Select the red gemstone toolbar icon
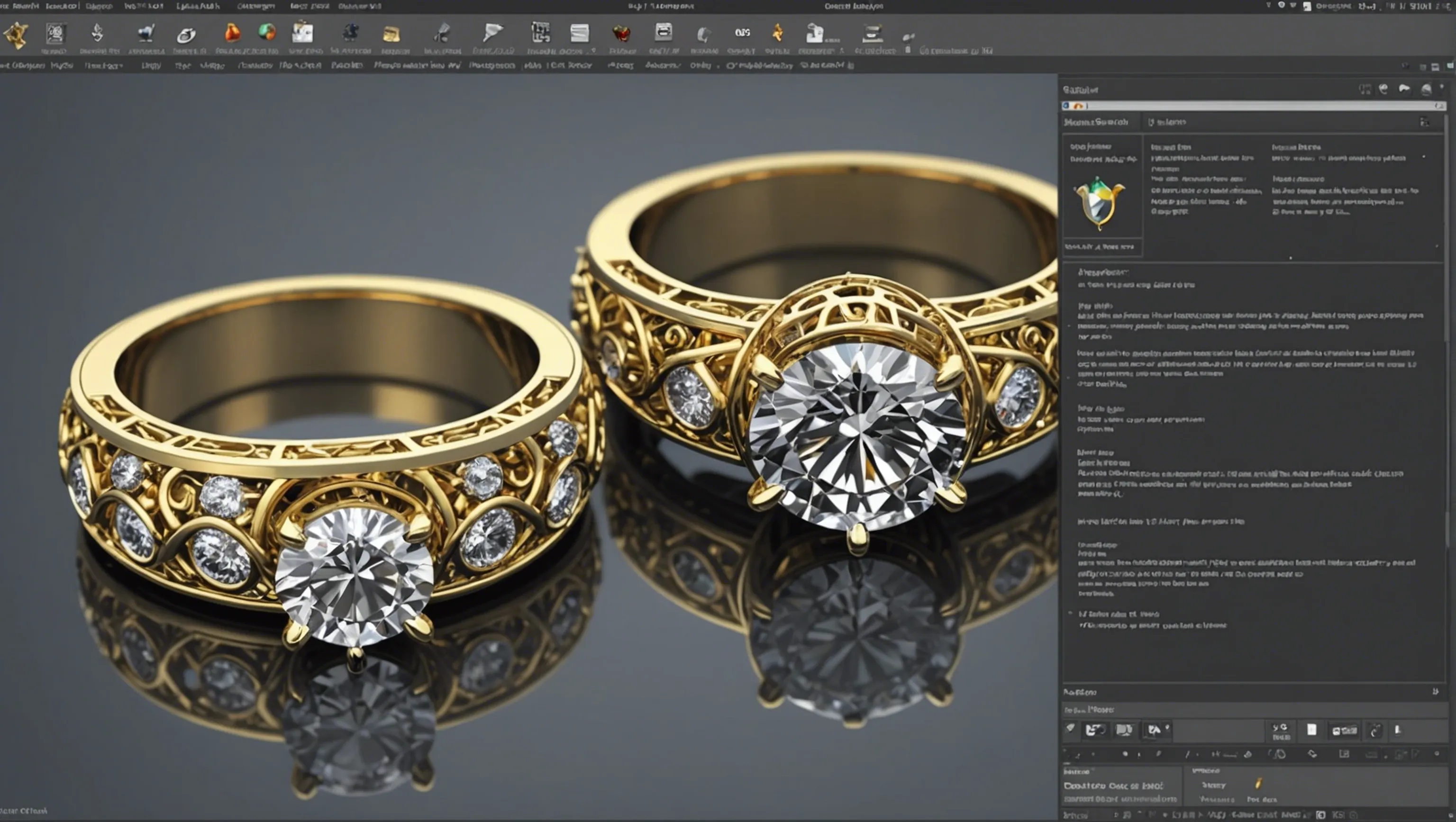1456x822 pixels. click(x=621, y=34)
